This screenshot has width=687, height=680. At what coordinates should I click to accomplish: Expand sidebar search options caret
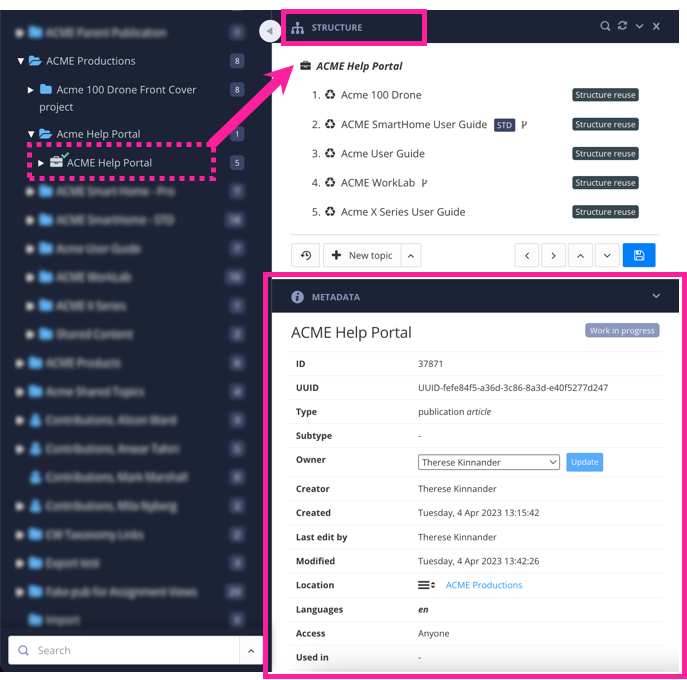251,651
